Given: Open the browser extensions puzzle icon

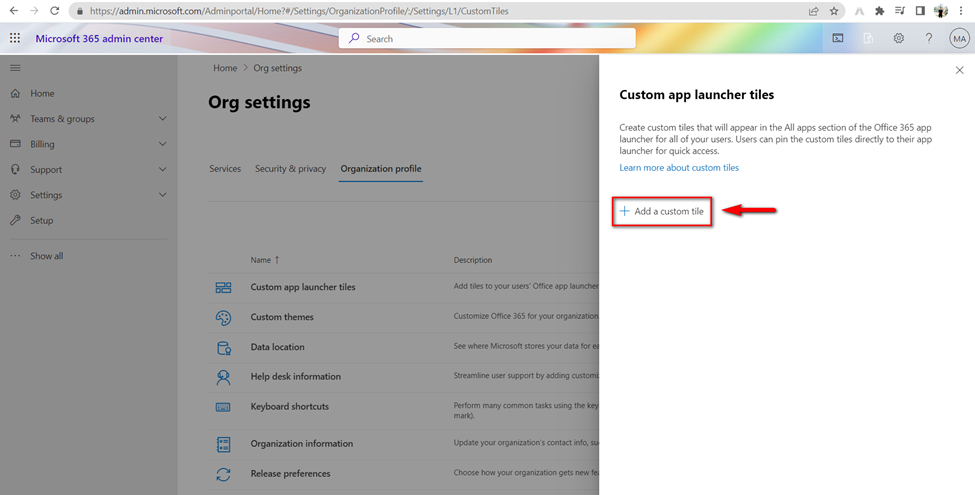Looking at the screenshot, I should coord(879,11).
